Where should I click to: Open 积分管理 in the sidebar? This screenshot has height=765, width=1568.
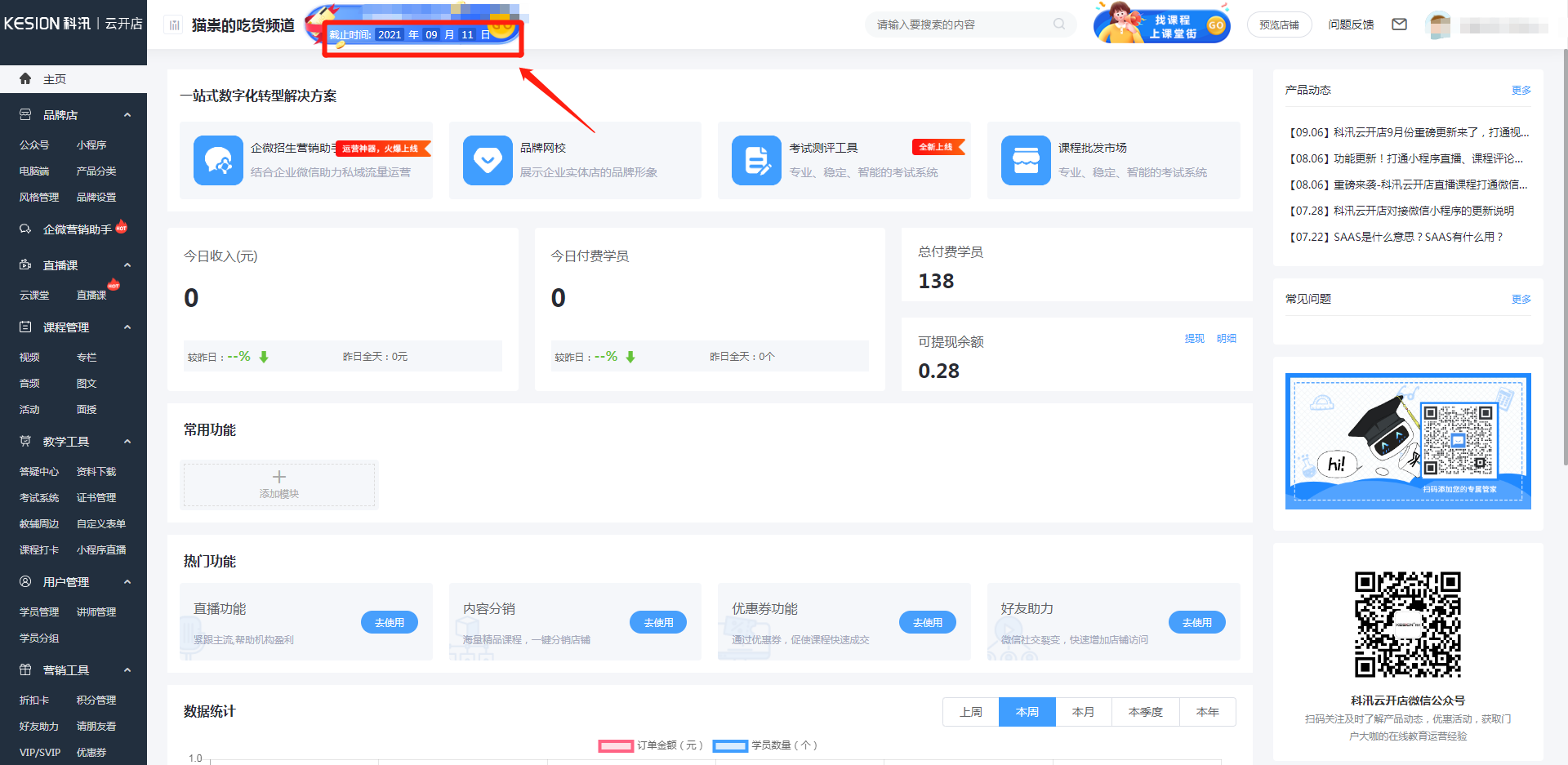click(96, 700)
